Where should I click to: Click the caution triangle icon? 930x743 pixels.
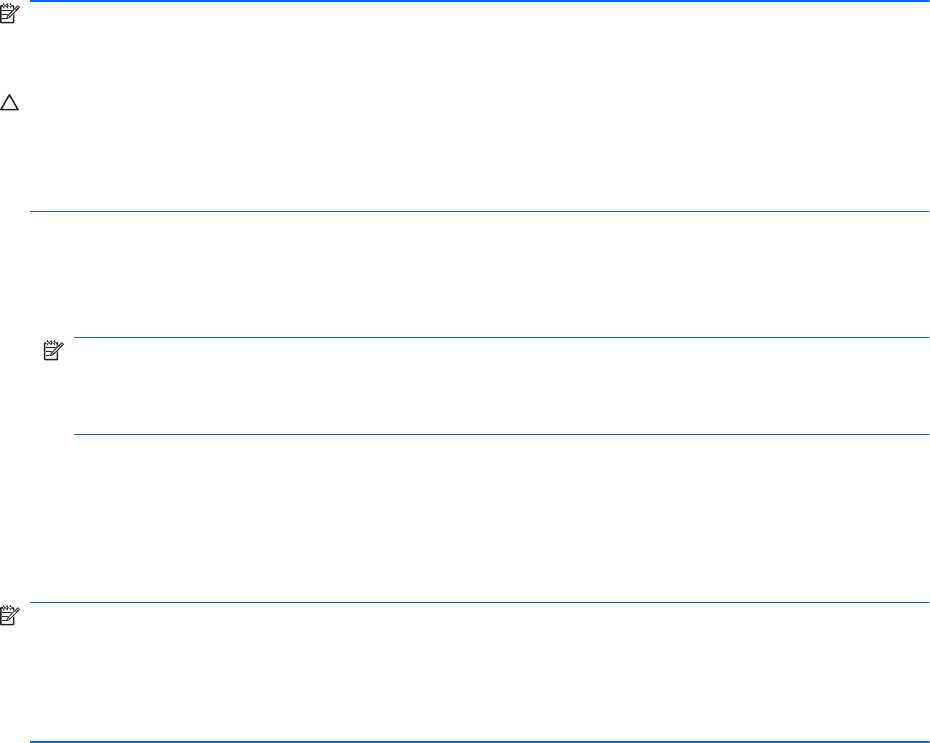click(9, 103)
